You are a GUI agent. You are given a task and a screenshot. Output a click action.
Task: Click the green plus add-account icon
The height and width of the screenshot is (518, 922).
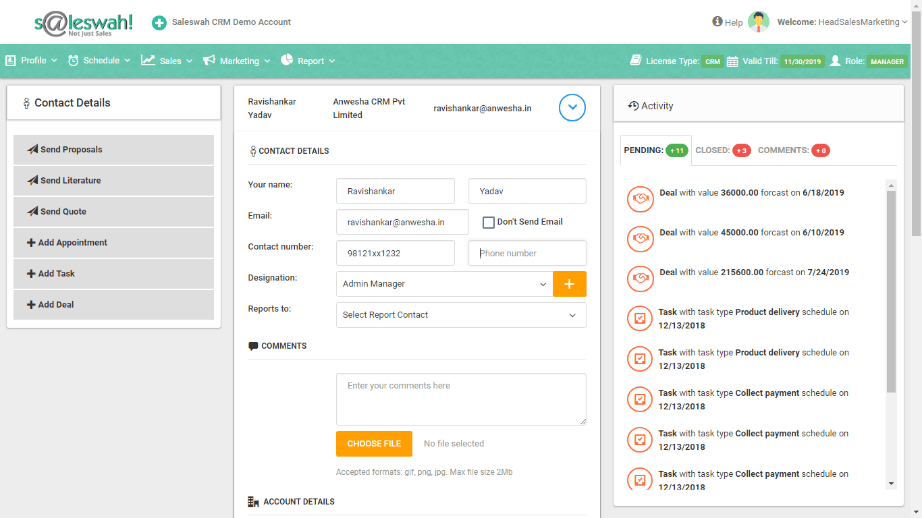[159, 22]
